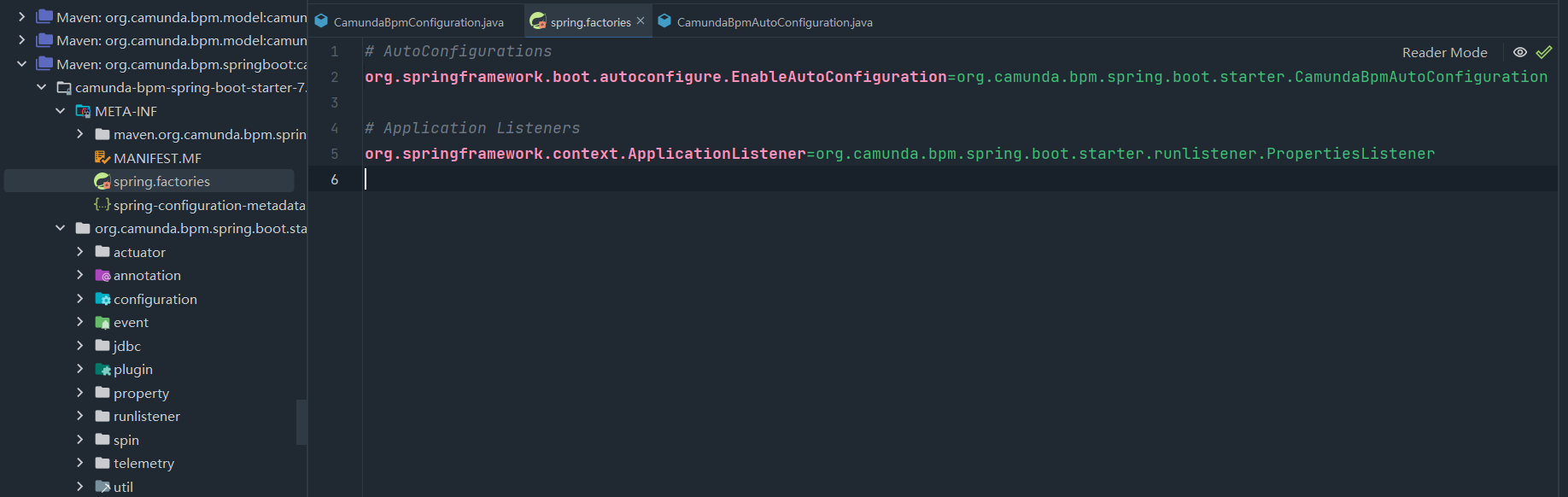The width and height of the screenshot is (1568, 497).
Task: Expand first Maven camunda model library
Action: (x=22, y=16)
